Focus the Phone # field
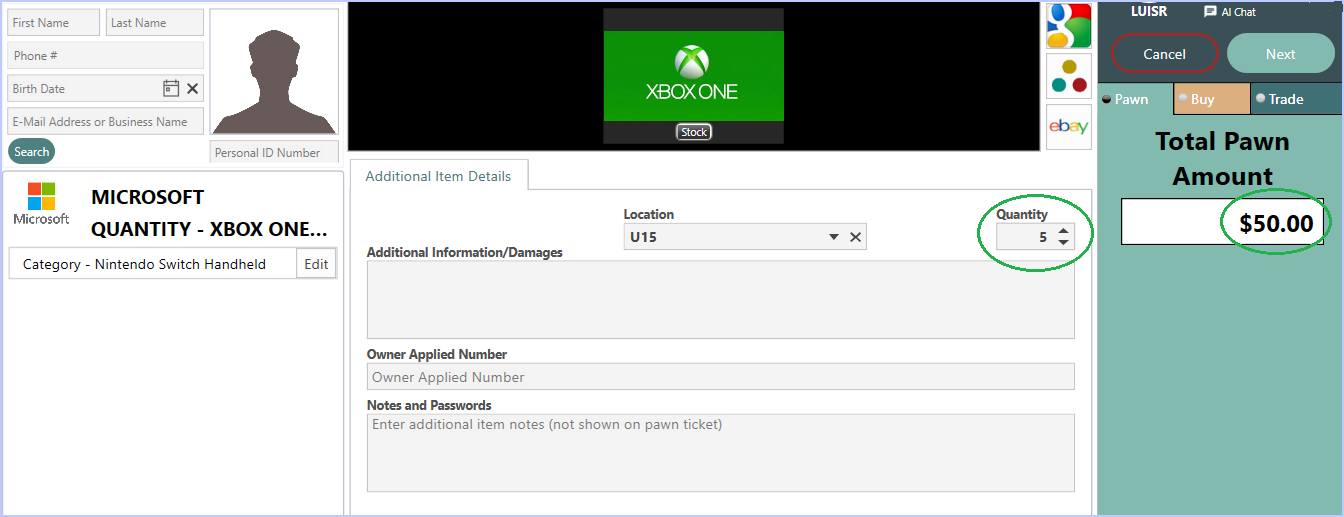The width and height of the screenshot is (1344, 517). pyautogui.click(x=106, y=55)
